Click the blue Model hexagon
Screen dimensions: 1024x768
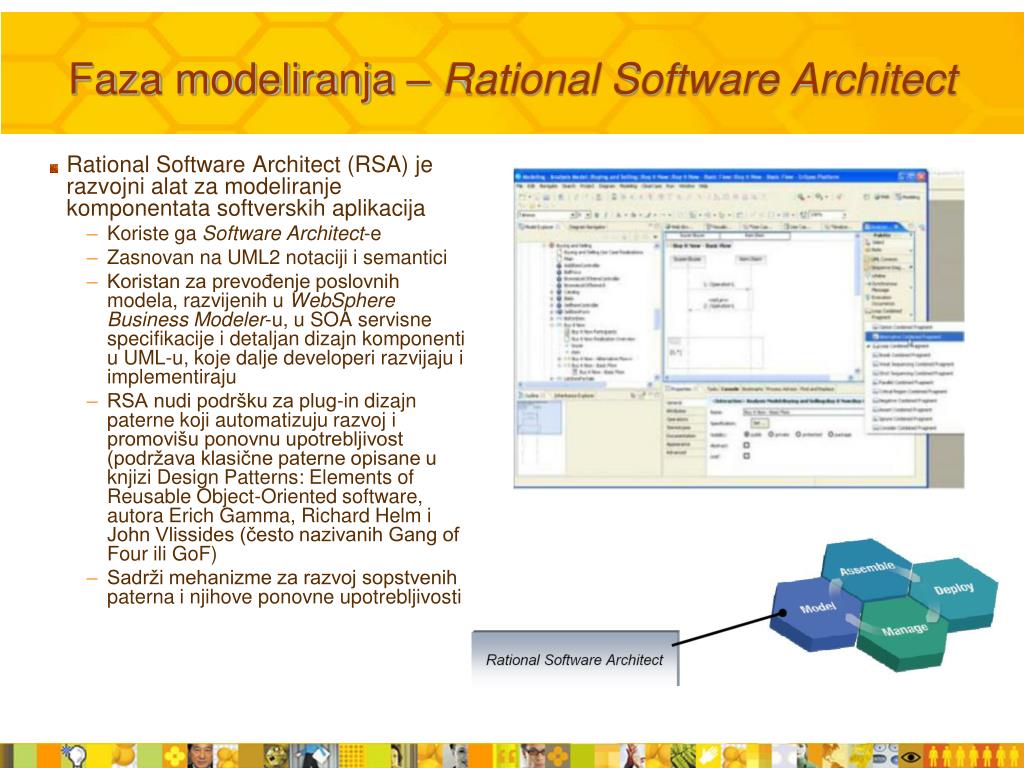816,613
